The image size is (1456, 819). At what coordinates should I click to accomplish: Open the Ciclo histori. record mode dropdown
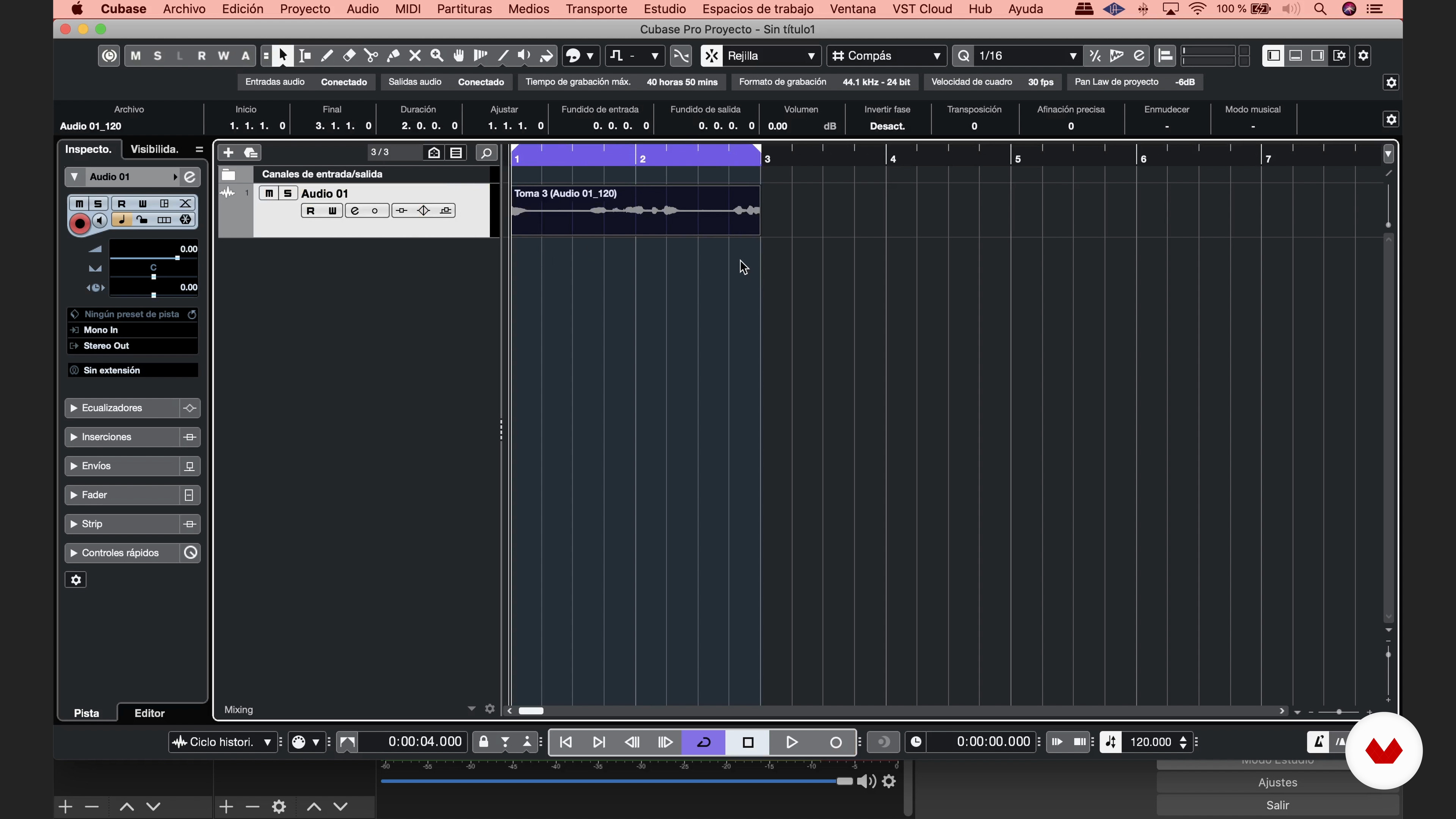tap(223, 742)
